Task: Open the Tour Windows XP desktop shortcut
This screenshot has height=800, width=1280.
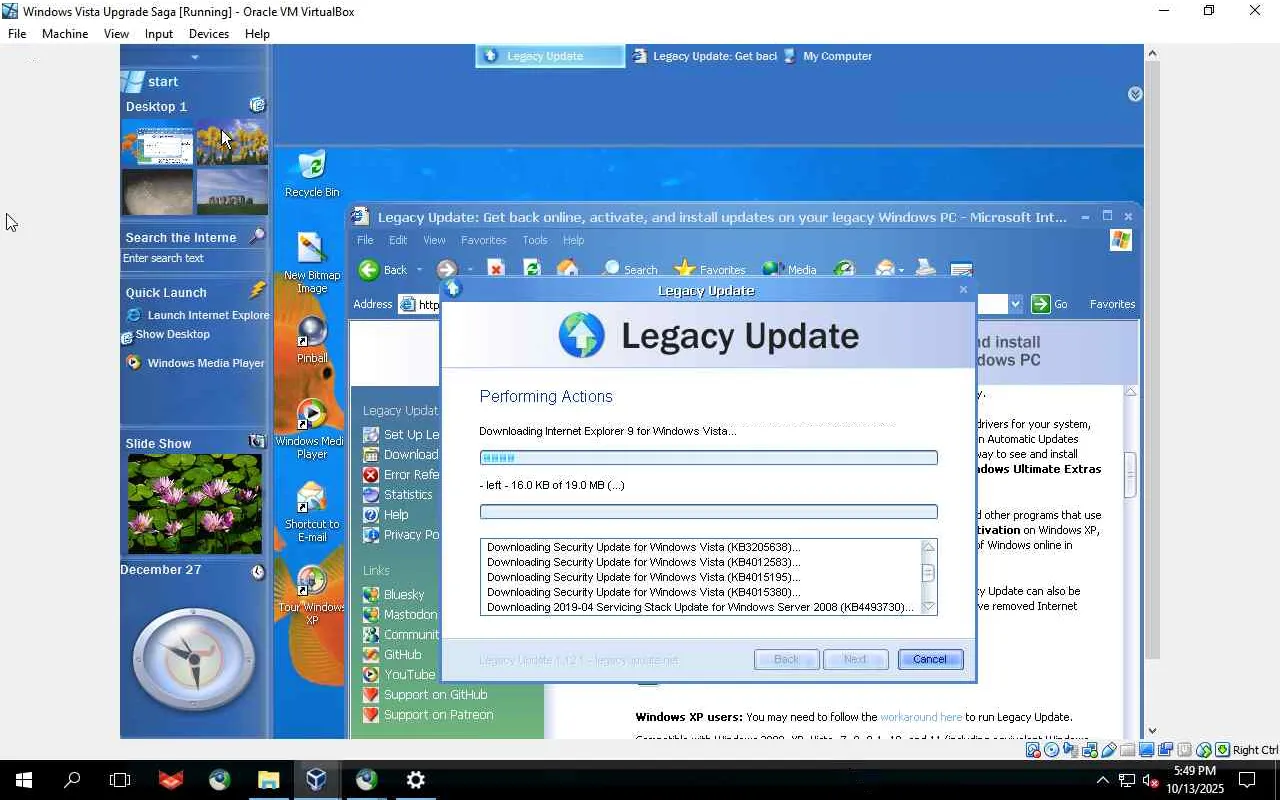Action: (311, 594)
